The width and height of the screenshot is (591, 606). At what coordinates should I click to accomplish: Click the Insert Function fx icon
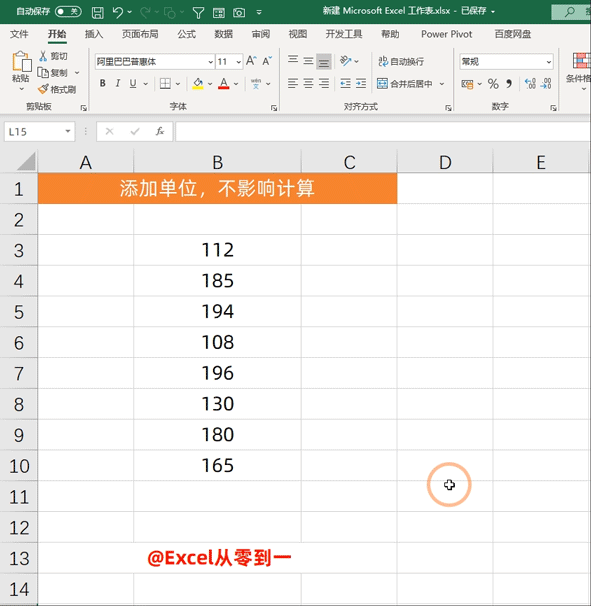point(160,131)
